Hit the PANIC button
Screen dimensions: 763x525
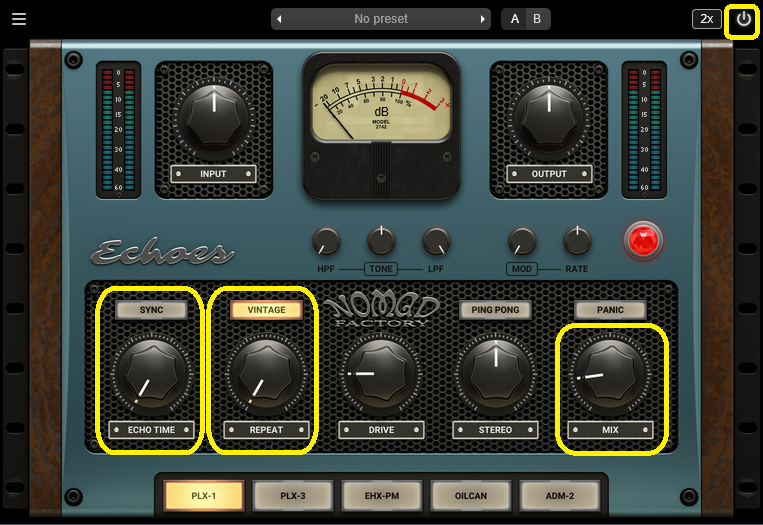point(610,310)
